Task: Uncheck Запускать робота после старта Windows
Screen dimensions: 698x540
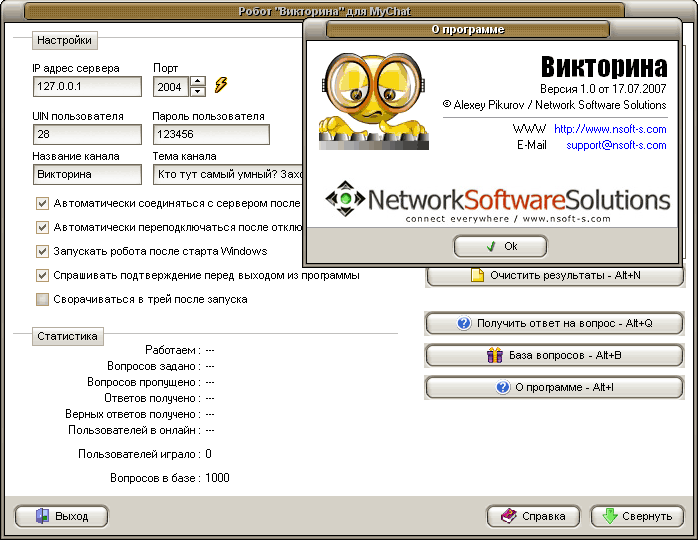Action: tap(42, 252)
